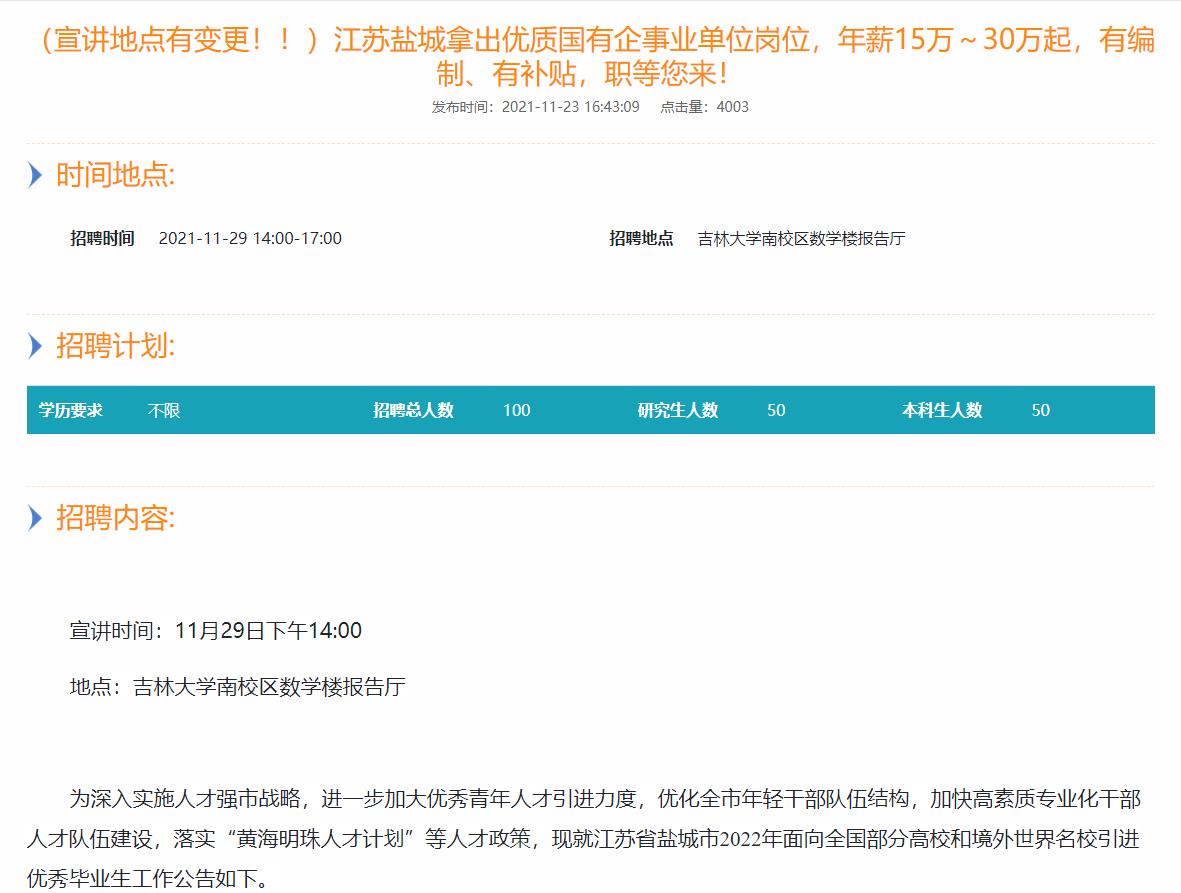
Task: Click the 招聘地点 label
Action: coord(641,238)
